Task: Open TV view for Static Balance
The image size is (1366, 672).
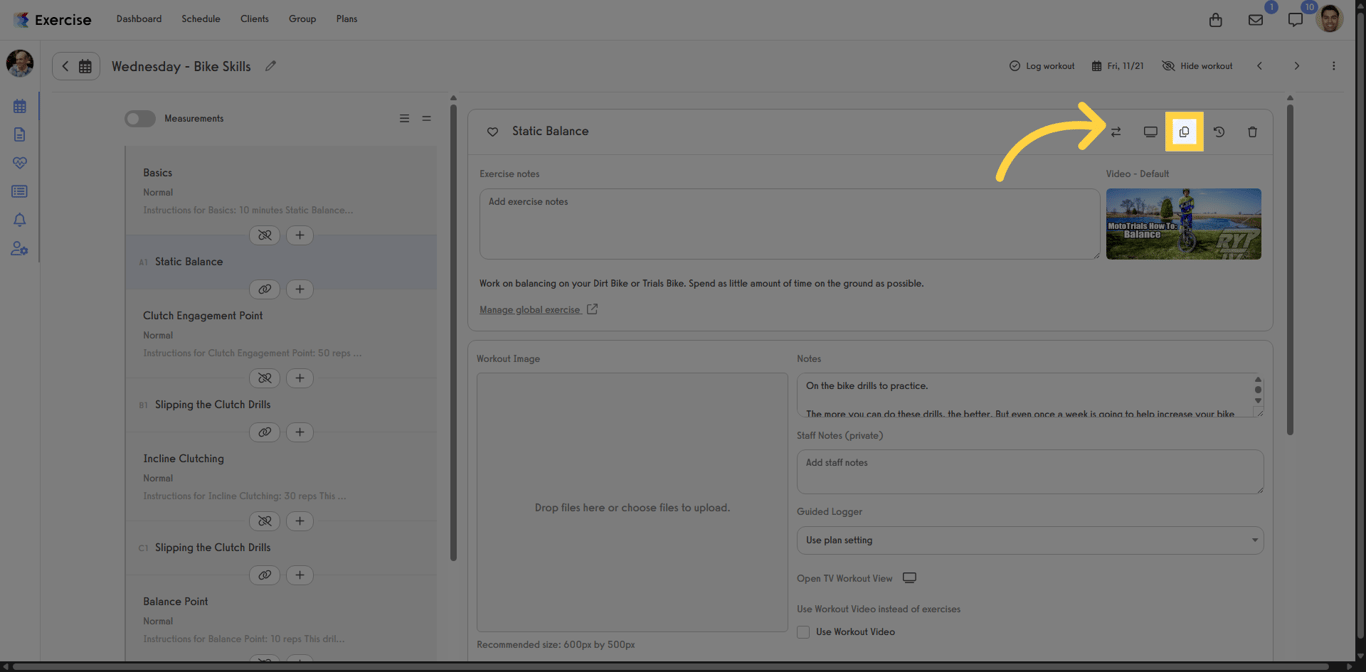Action: coord(1150,131)
